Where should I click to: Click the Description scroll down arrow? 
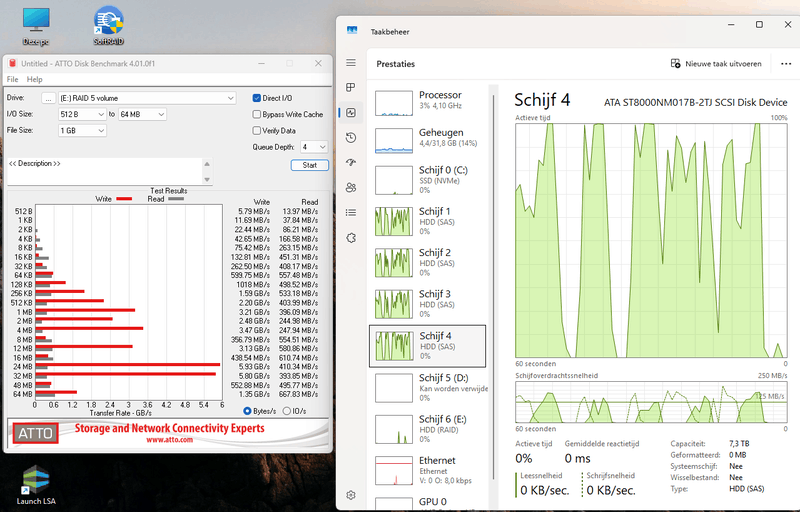tap(207, 180)
